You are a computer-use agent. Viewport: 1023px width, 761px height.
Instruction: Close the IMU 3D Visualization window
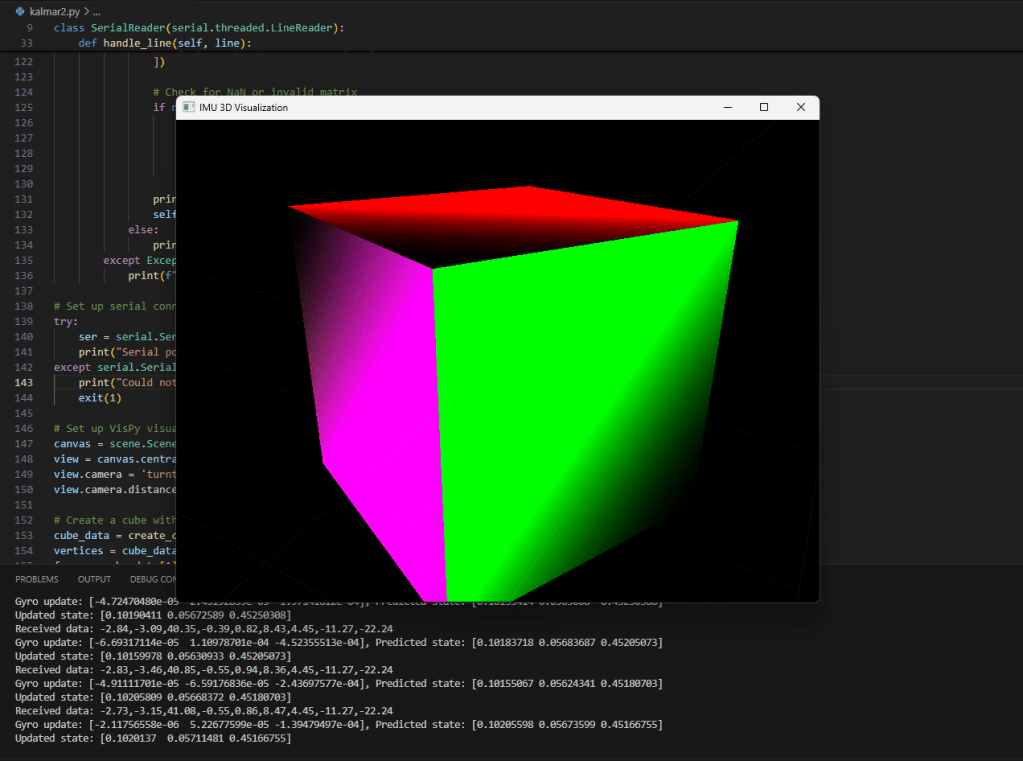(801, 107)
